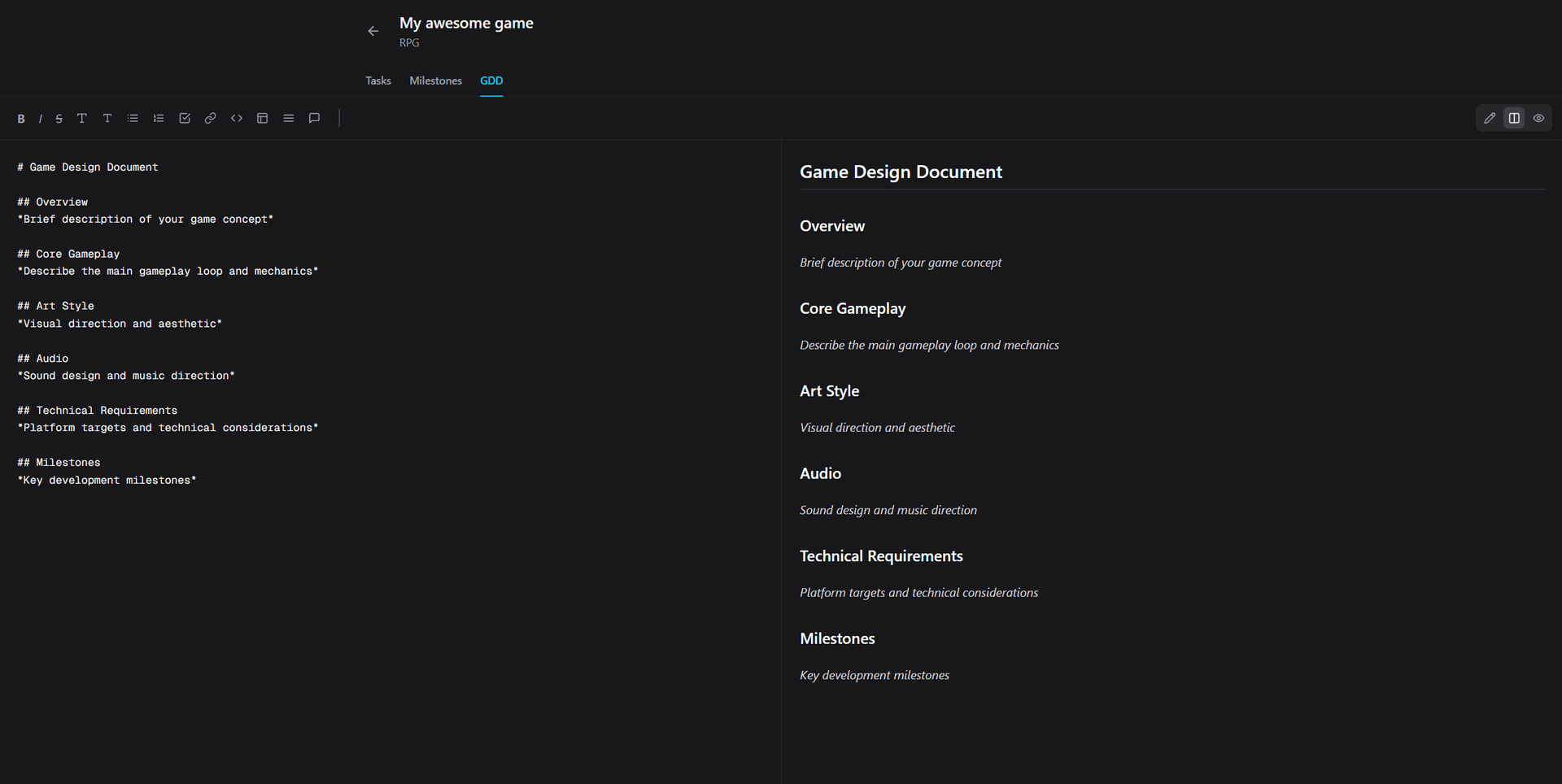Click the '## Overview' markdown line
The width and height of the screenshot is (1562, 784).
coord(53,203)
